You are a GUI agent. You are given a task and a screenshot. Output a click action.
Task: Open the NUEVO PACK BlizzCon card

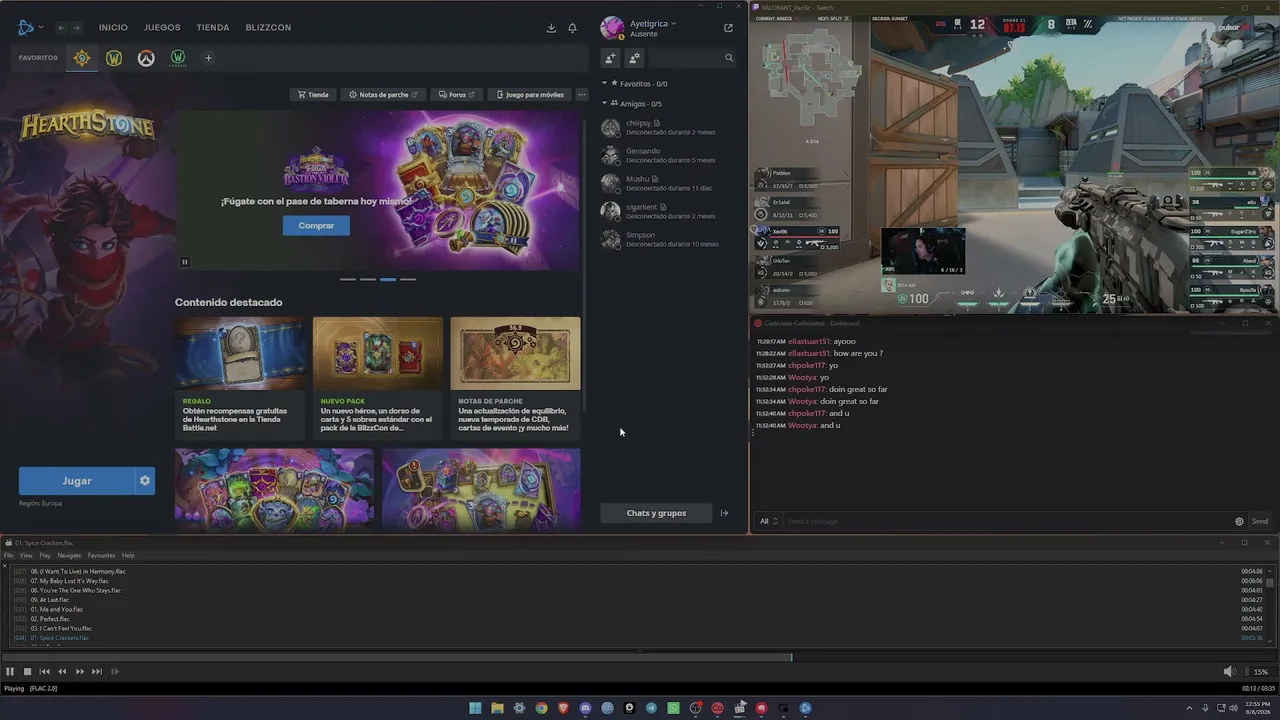coord(378,378)
